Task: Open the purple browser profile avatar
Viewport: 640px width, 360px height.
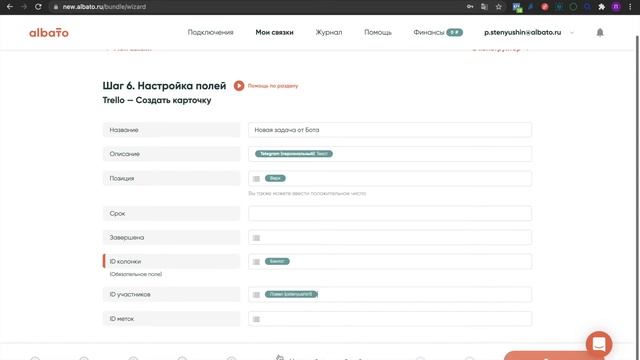Action: (616, 7)
